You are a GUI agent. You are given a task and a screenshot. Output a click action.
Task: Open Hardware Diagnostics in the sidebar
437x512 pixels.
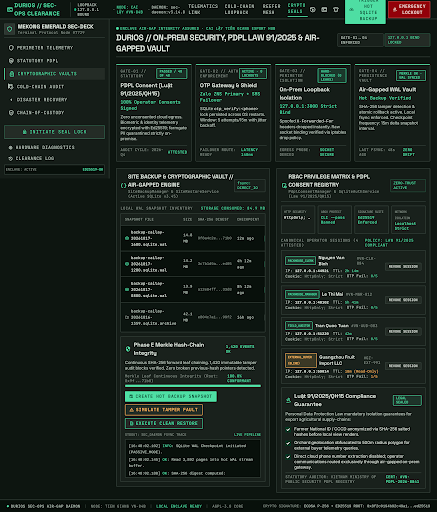coord(55,147)
